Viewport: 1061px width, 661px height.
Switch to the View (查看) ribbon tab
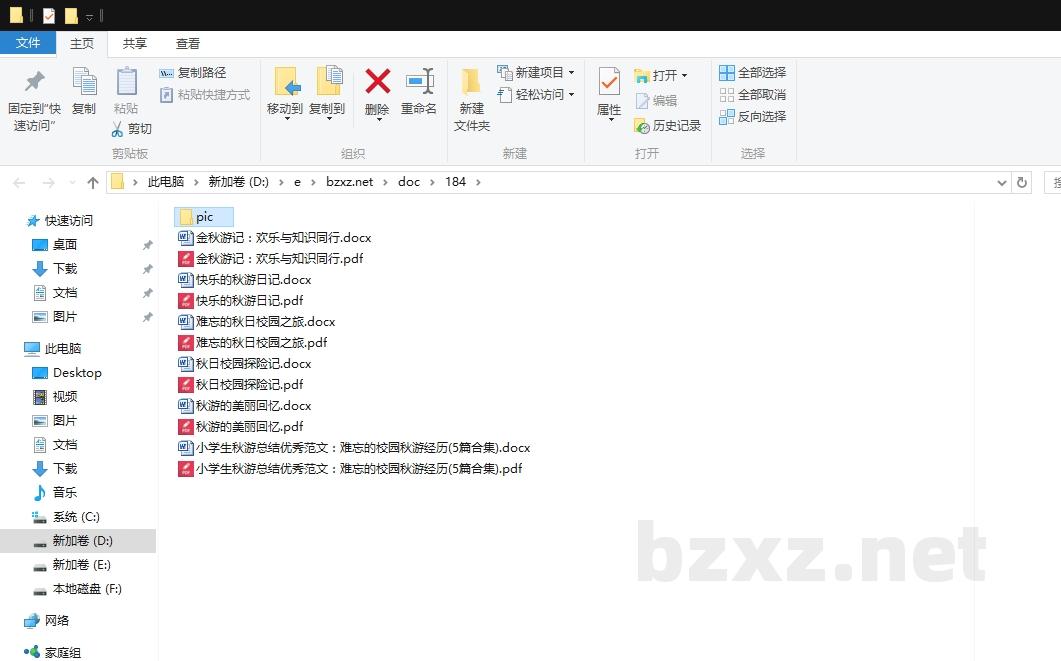[188, 43]
